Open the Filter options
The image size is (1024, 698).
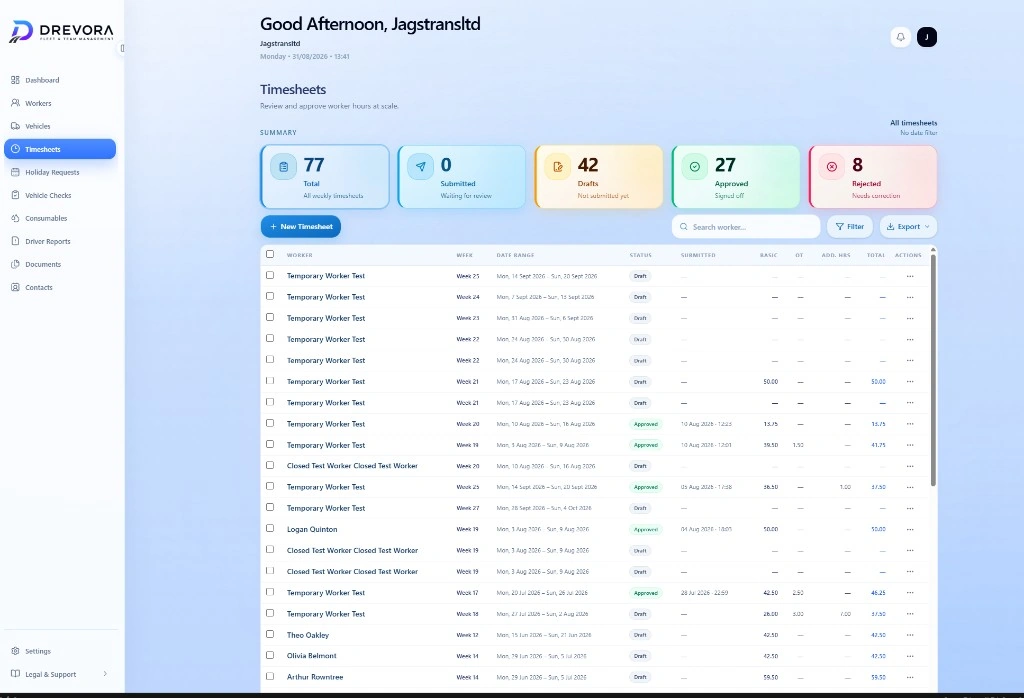(850, 227)
